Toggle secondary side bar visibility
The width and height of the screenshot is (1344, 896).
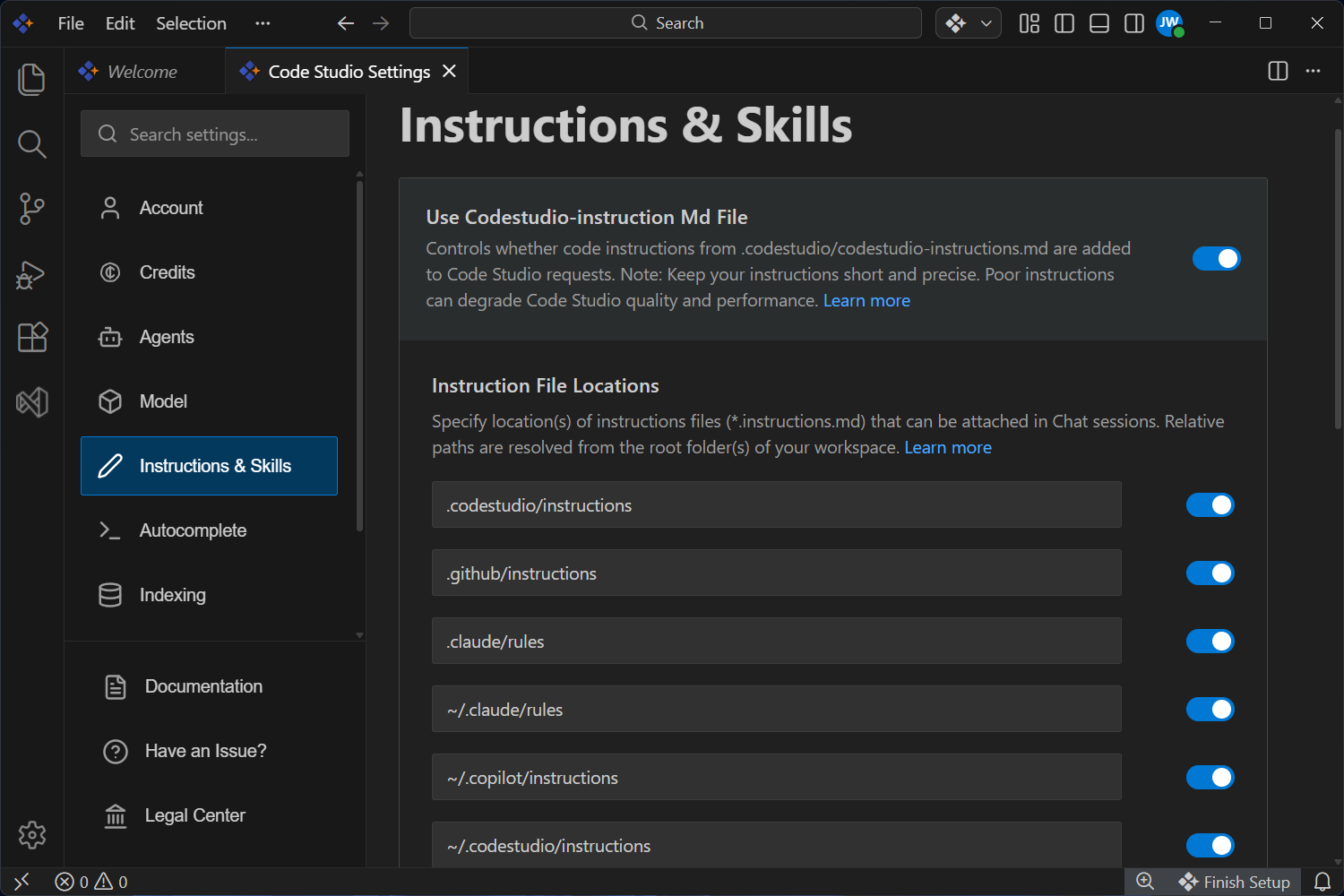click(1134, 23)
